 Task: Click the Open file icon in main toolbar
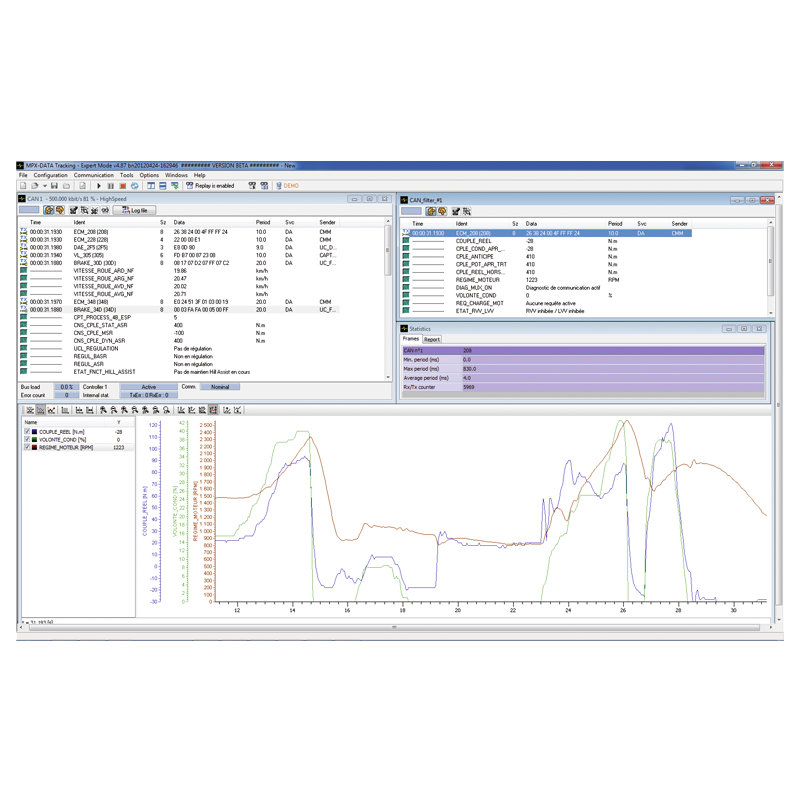pyautogui.click(x=35, y=186)
